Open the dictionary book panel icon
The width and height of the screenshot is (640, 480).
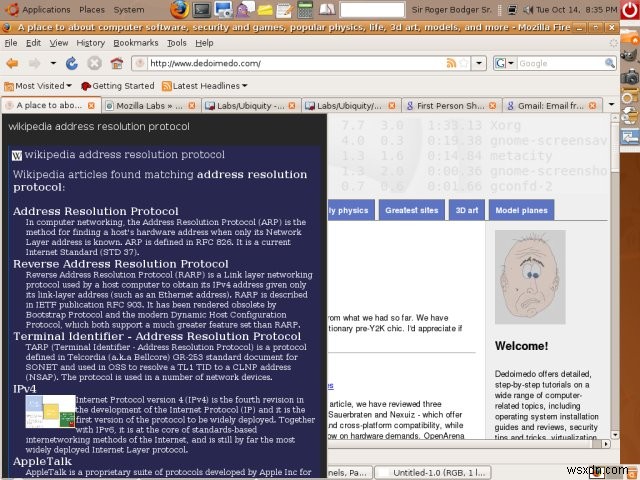tap(327, 10)
